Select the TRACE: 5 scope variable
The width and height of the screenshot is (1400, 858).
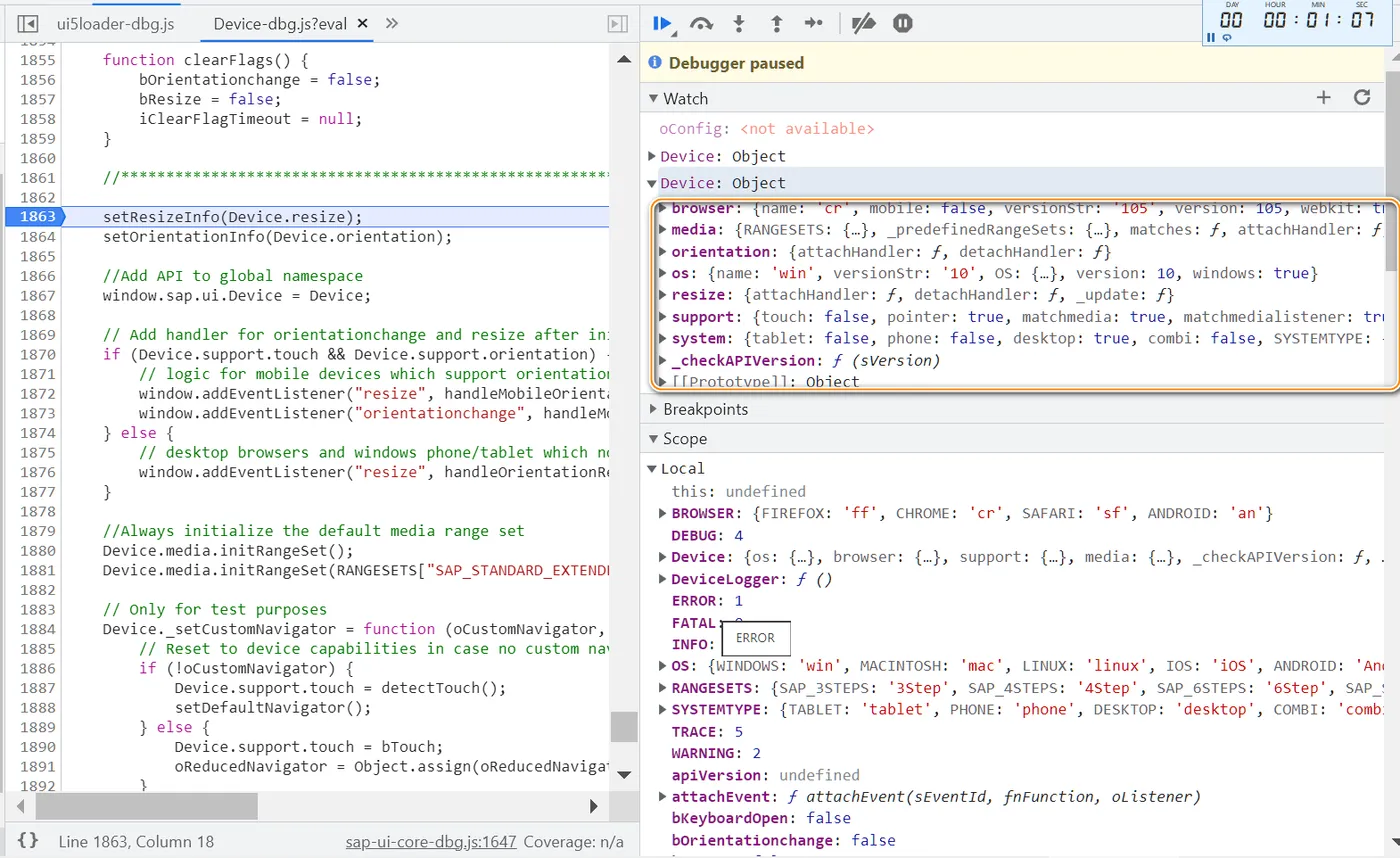click(707, 732)
